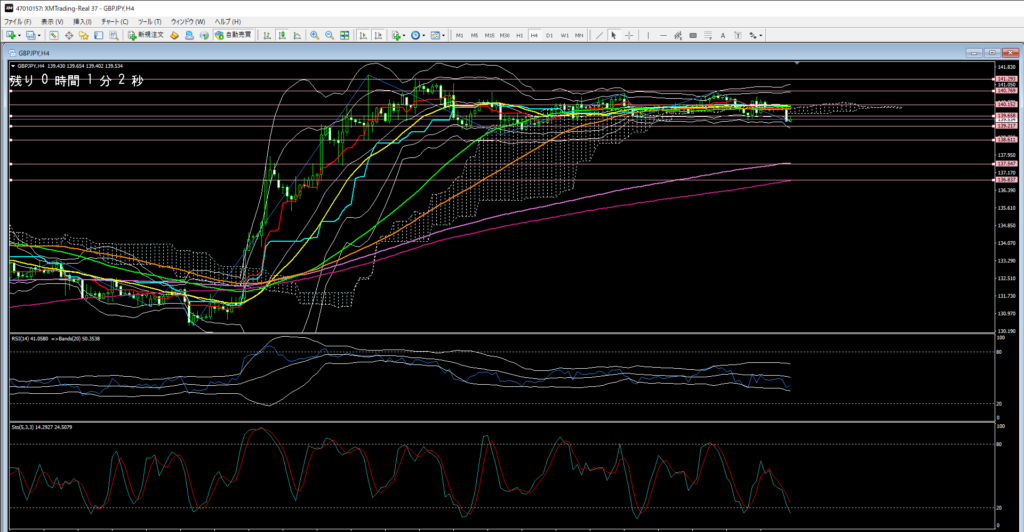1024x532 pixels.
Task: Tile chart windows with the grid icon
Action: pyautogui.click(x=345, y=35)
